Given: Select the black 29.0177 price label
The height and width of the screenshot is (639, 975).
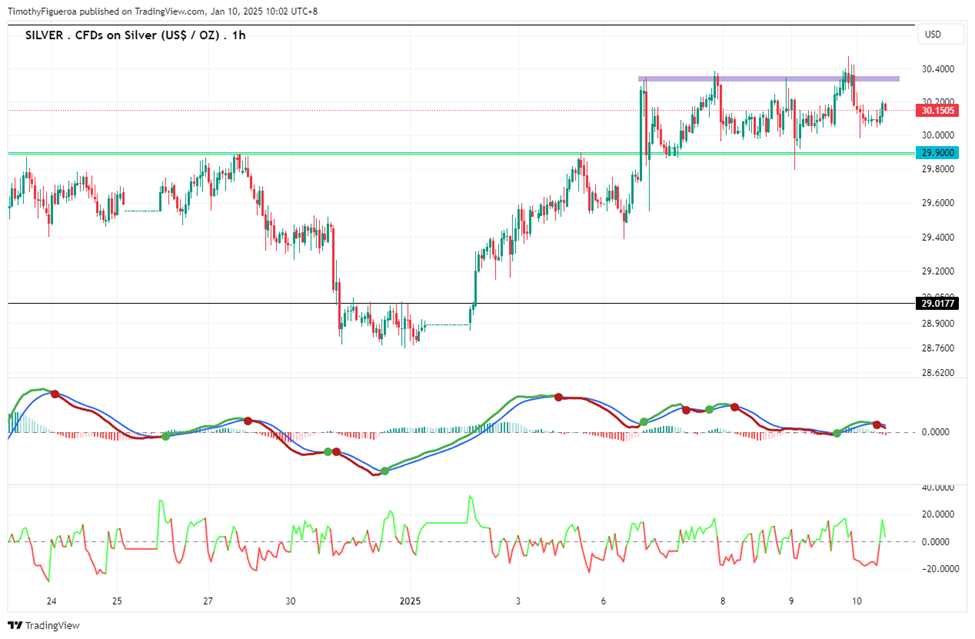Looking at the screenshot, I should 938,303.
